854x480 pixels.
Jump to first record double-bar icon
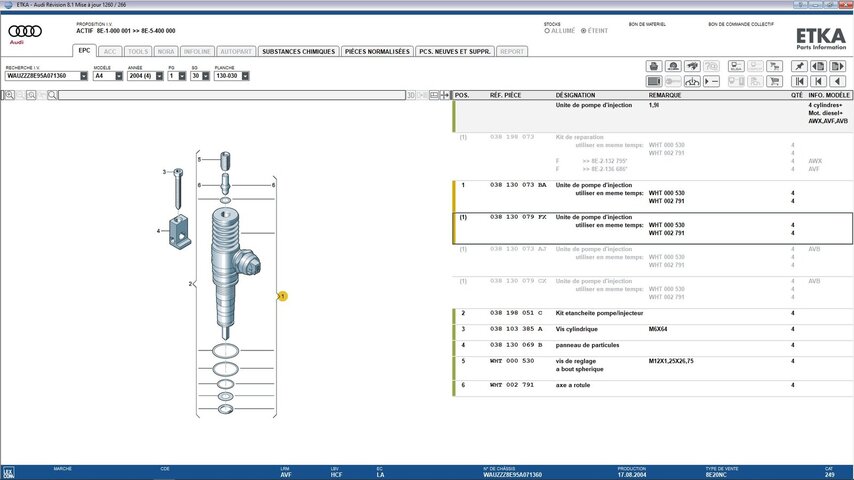pos(799,81)
